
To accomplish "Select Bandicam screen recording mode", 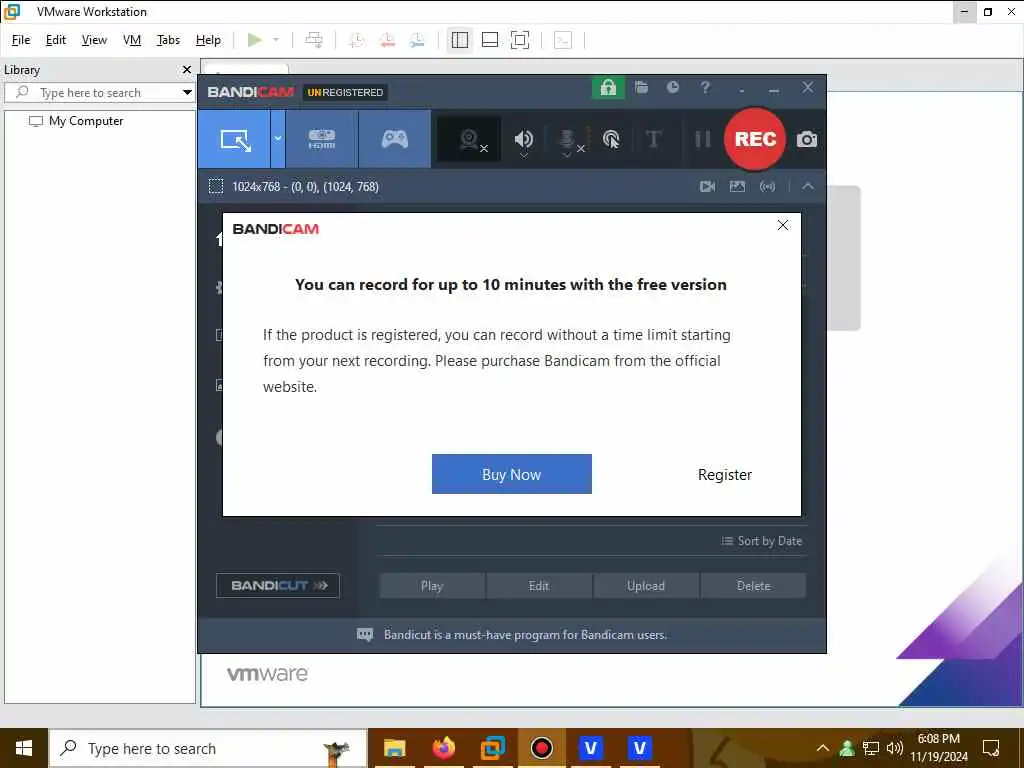I will click(234, 139).
